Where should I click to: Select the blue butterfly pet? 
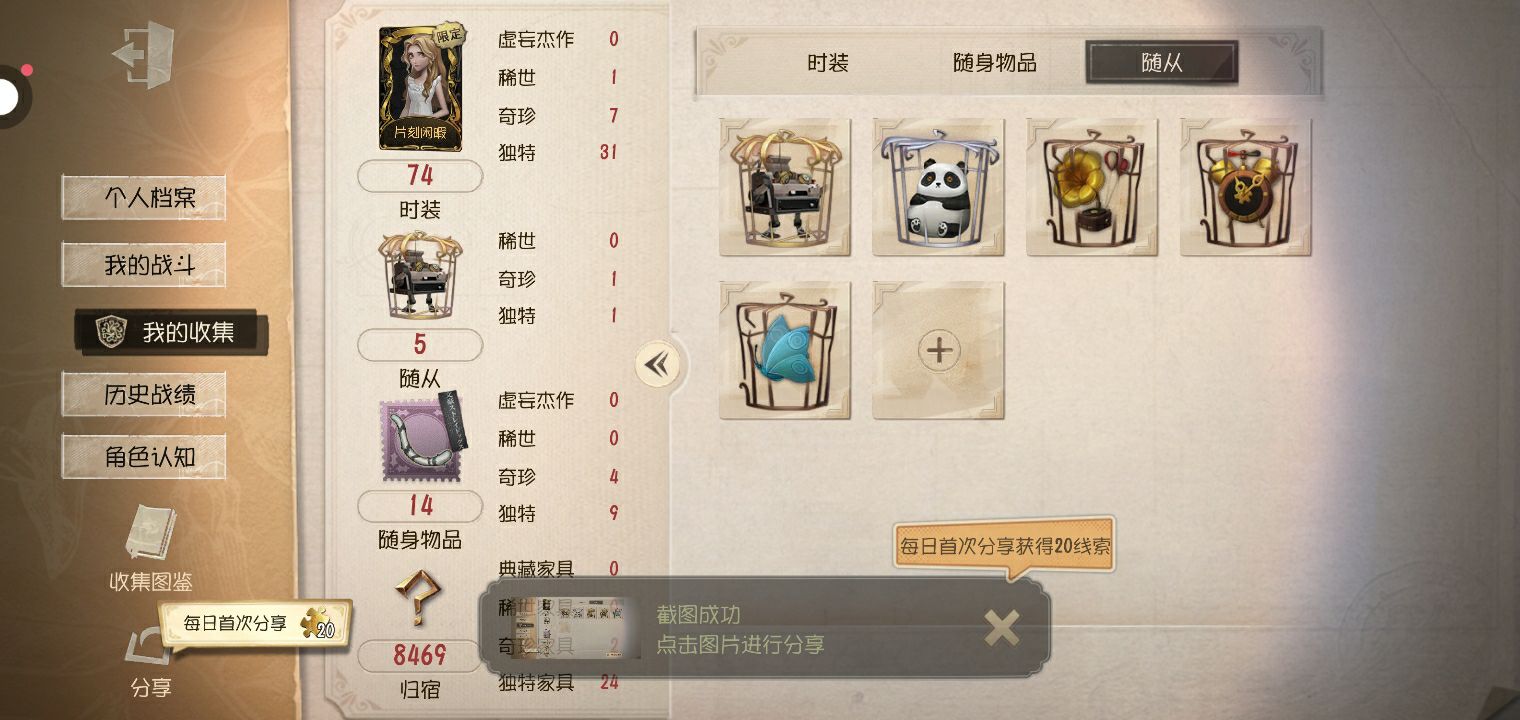pyautogui.click(x=785, y=349)
